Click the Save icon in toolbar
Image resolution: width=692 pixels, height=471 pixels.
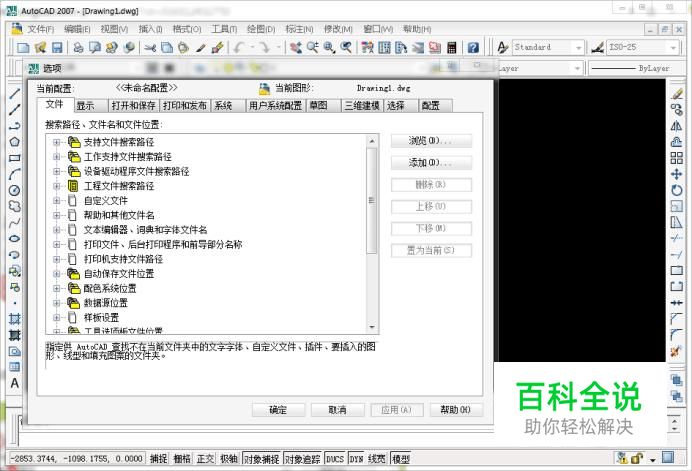pos(57,47)
